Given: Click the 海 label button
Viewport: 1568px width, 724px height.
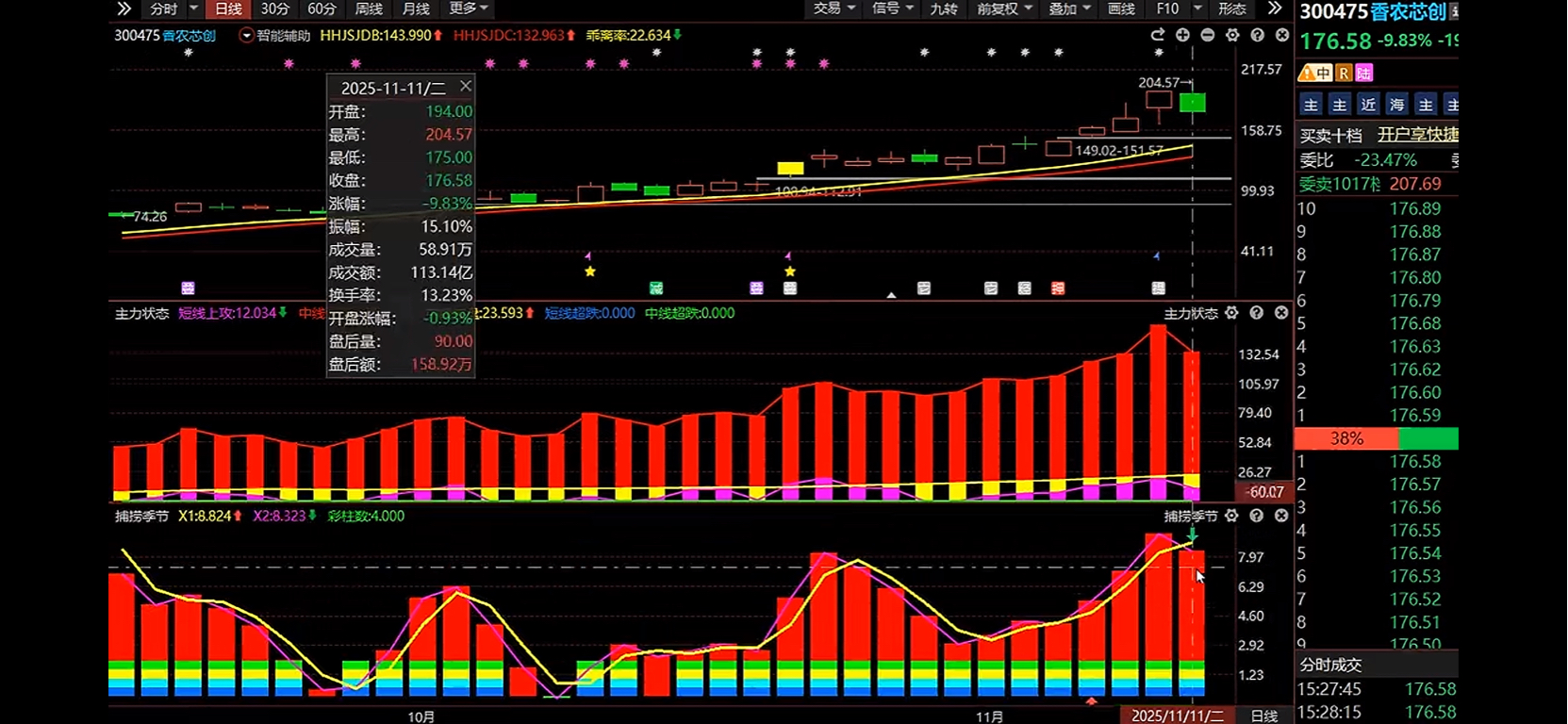Looking at the screenshot, I should (x=1396, y=105).
